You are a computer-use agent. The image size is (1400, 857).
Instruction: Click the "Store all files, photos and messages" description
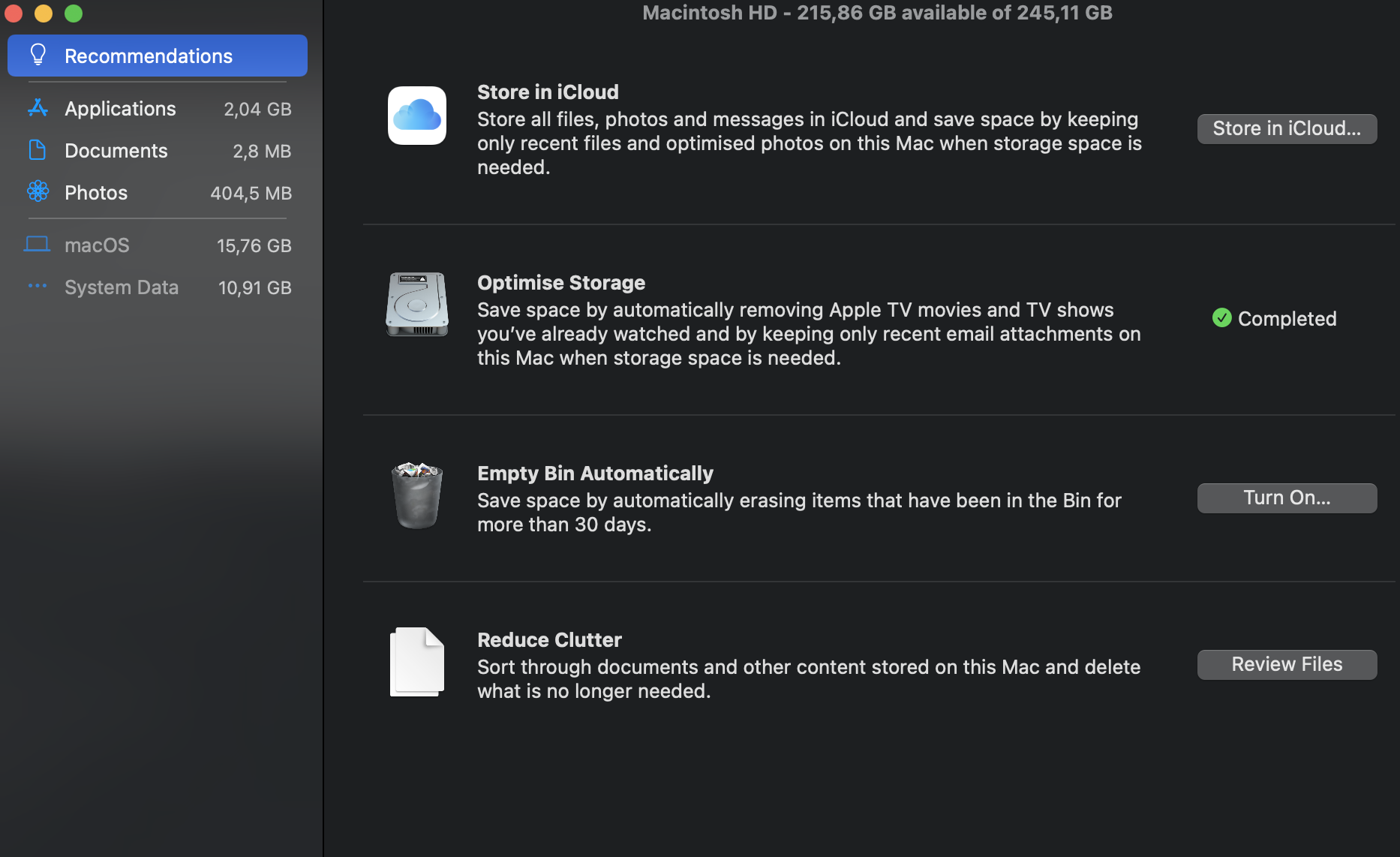click(x=810, y=143)
